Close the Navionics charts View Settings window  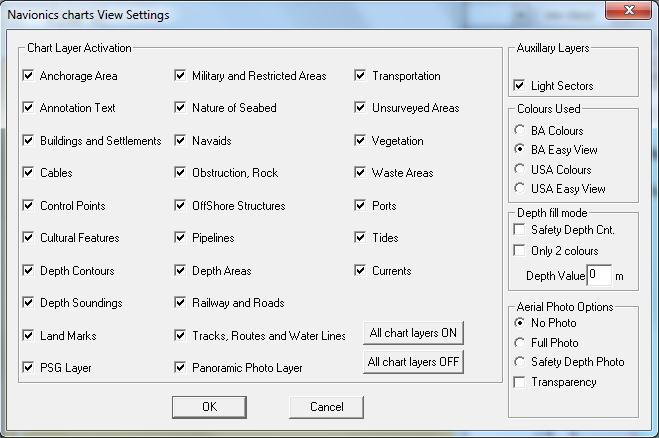(628, 10)
